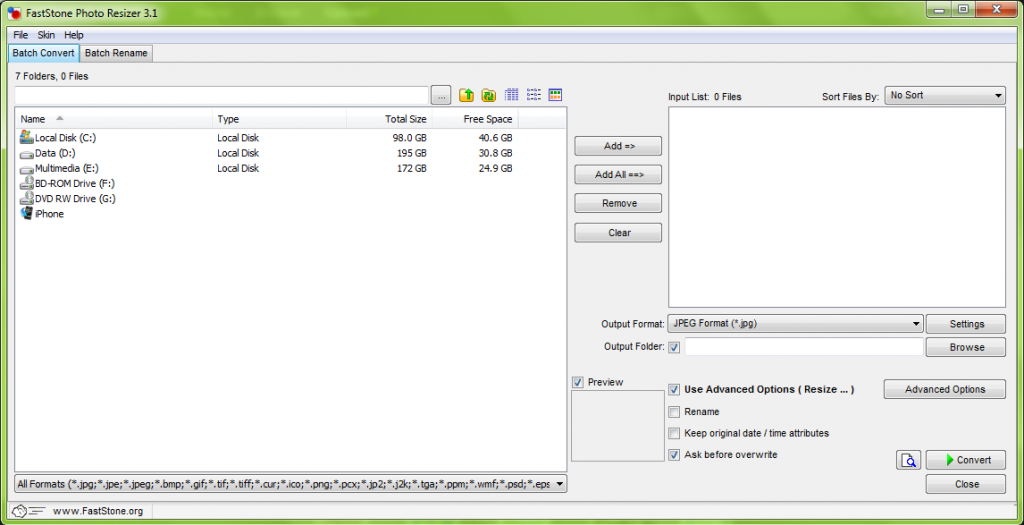The width and height of the screenshot is (1024, 525).
Task: Refresh the folder listing with green arrows icon
Action: pos(488,95)
